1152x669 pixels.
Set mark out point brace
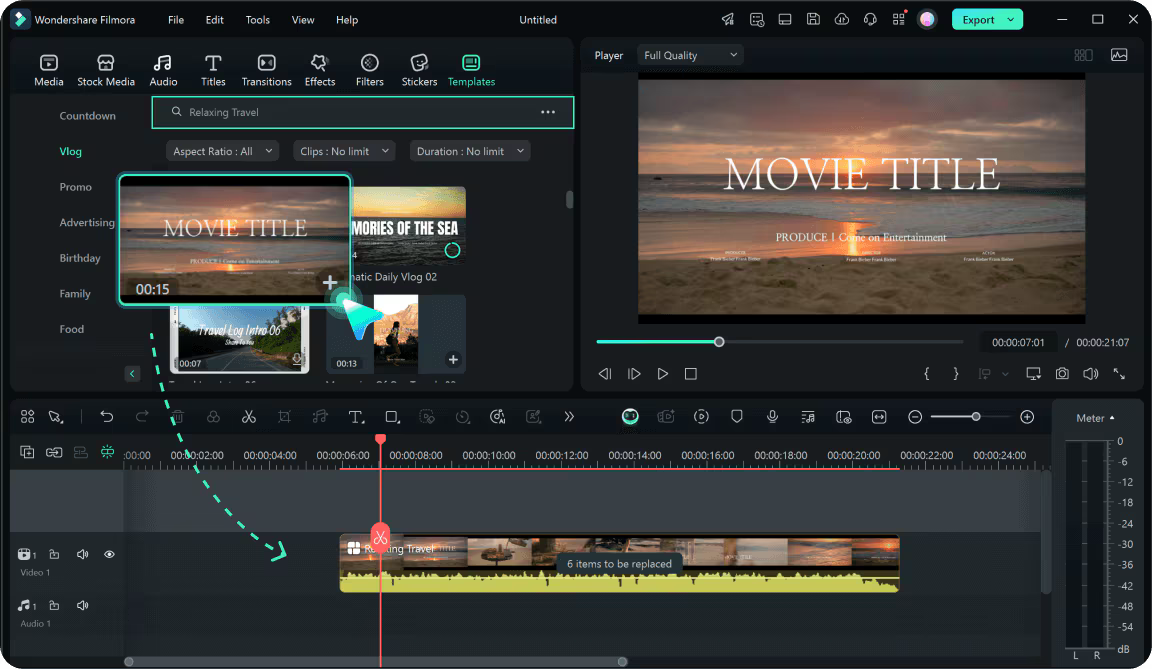(955, 374)
